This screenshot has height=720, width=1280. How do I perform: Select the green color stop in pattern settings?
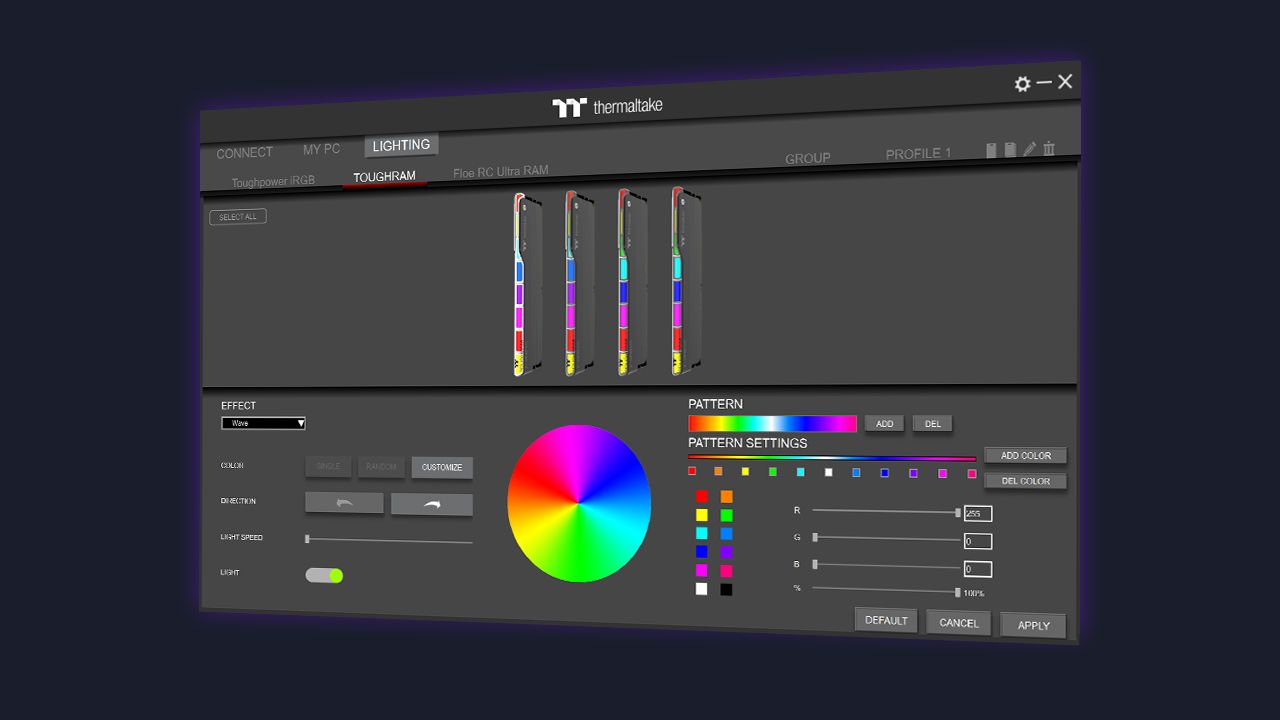pos(772,472)
